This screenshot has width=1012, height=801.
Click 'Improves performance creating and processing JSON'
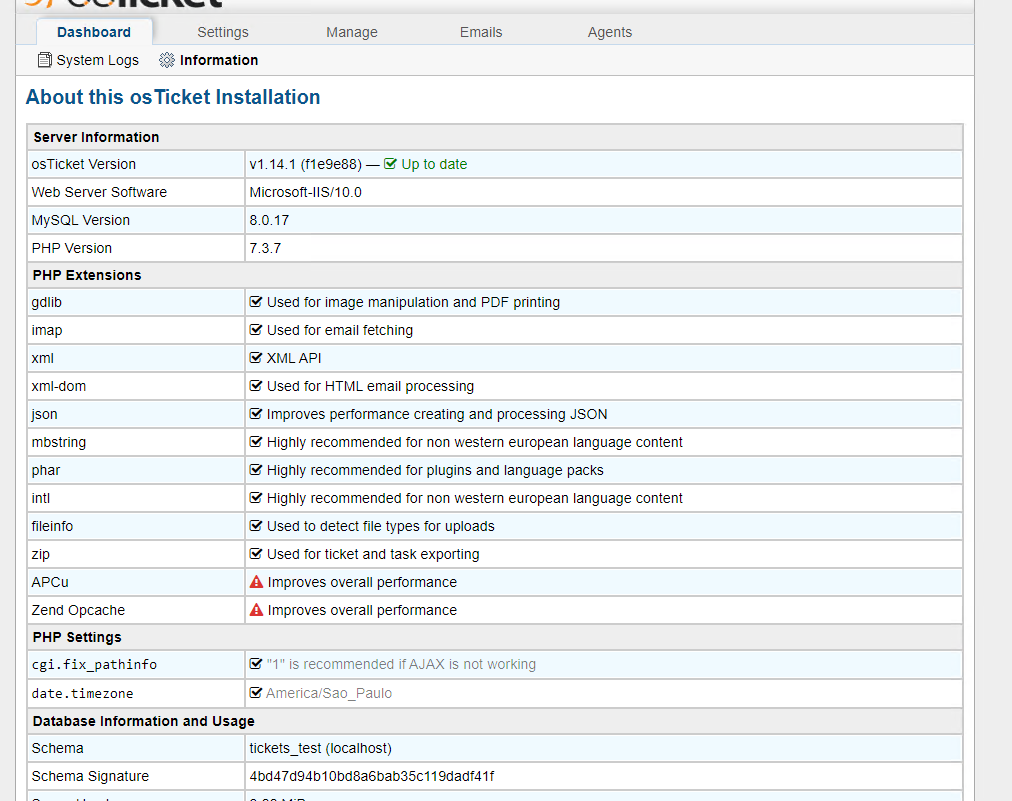(x=437, y=414)
